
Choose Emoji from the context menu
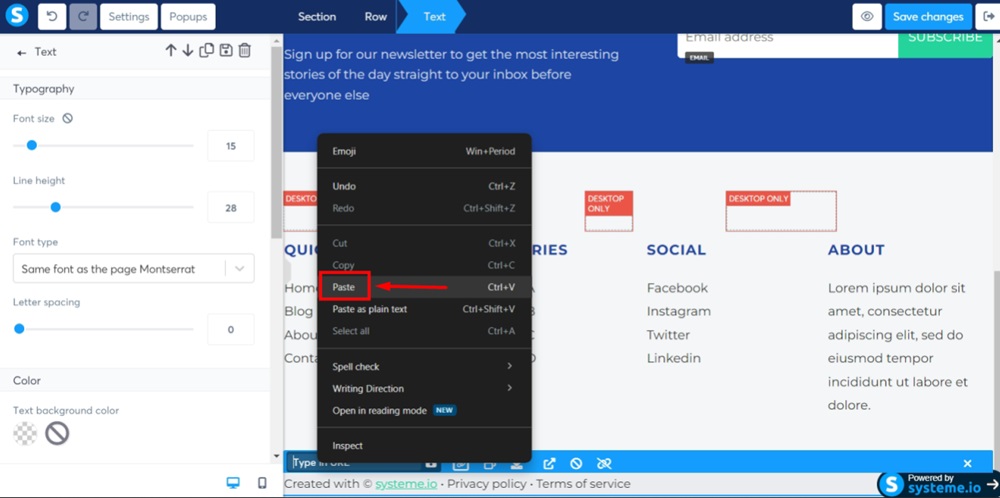tap(423, 151)
